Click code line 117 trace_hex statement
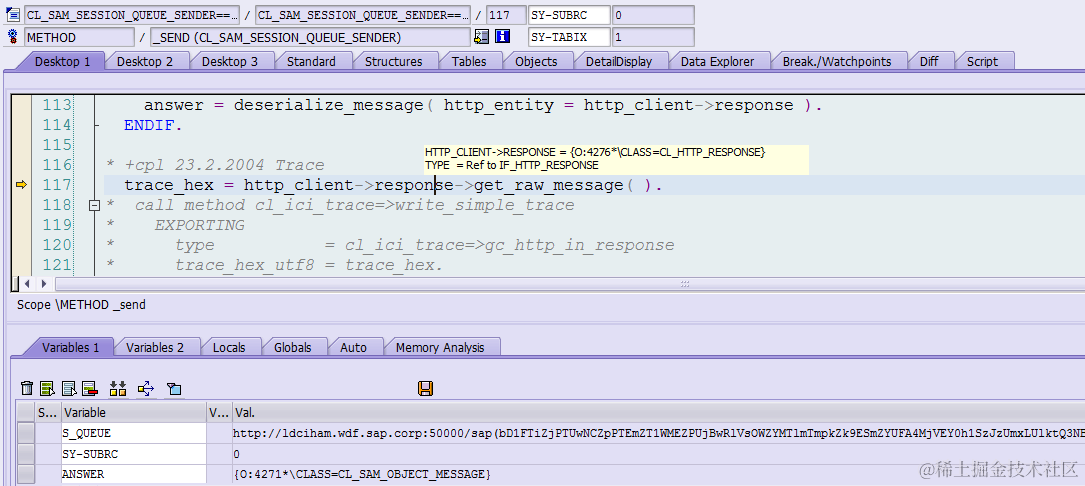The height and width of the screenshot is (486, 1085). coord(393,185)
